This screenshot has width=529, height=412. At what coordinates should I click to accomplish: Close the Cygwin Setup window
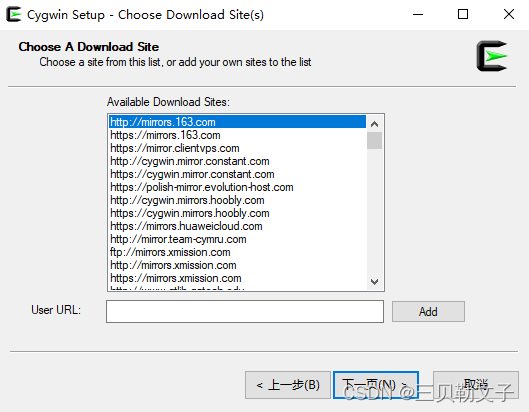coord(509,15)
